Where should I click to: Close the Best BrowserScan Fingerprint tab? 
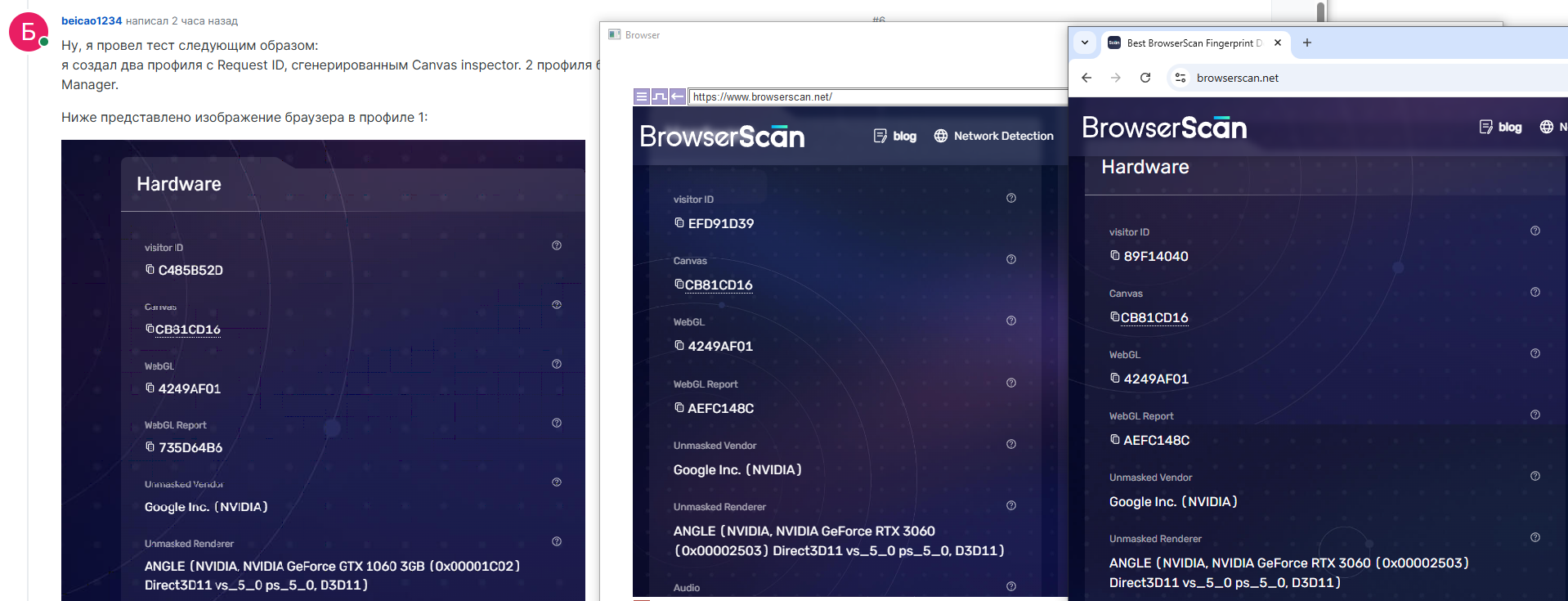(x=1278, y=43)
